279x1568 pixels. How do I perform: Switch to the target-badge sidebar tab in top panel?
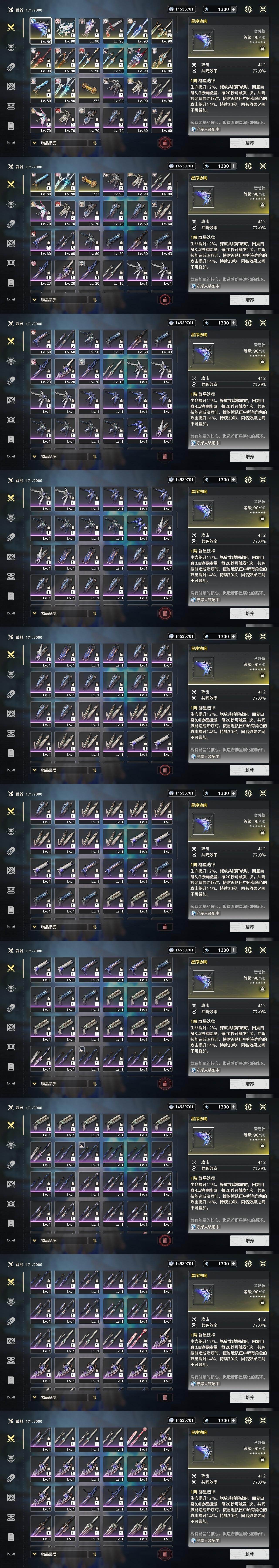[10, 86]
